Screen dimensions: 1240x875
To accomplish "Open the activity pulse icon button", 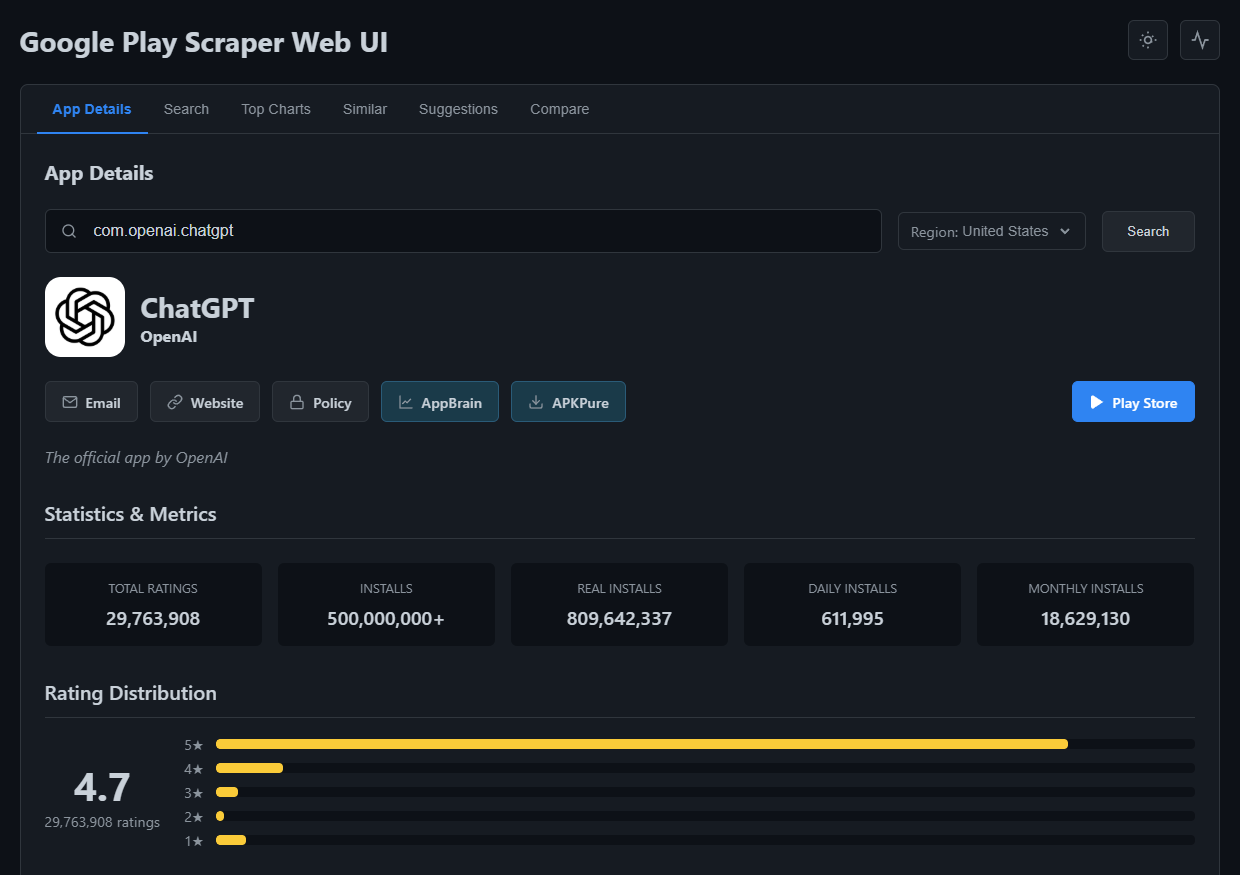I will click(1200, 40).
